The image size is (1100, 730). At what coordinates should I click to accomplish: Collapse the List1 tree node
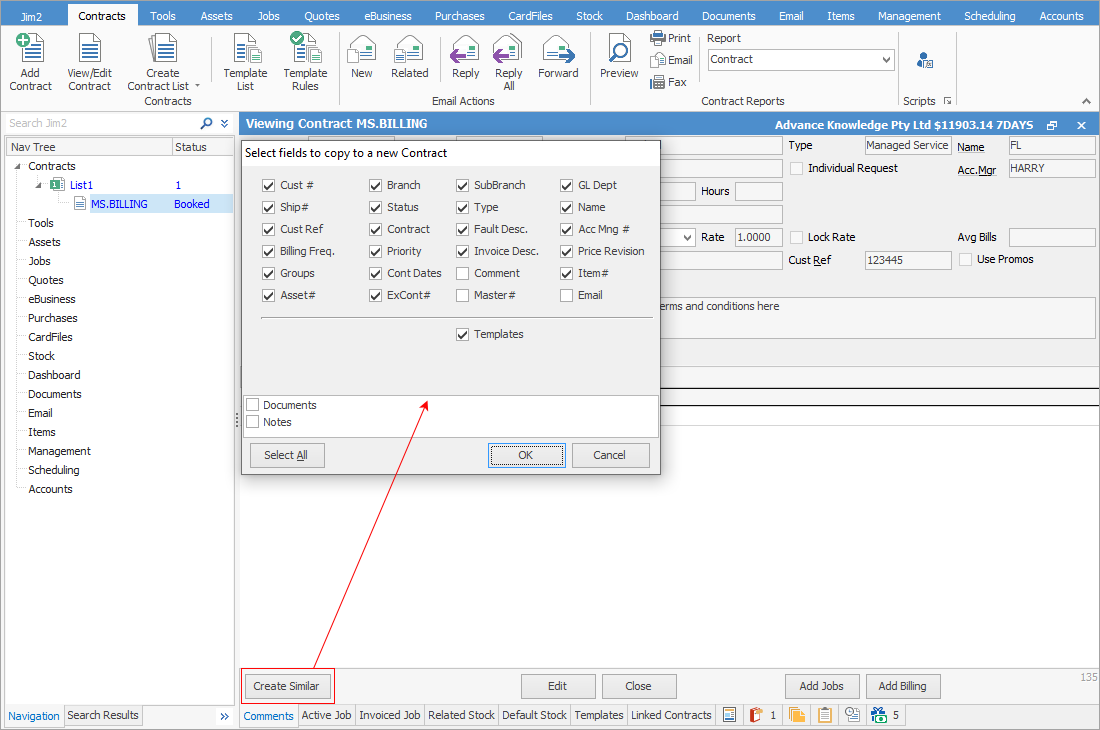pos(39,185)
